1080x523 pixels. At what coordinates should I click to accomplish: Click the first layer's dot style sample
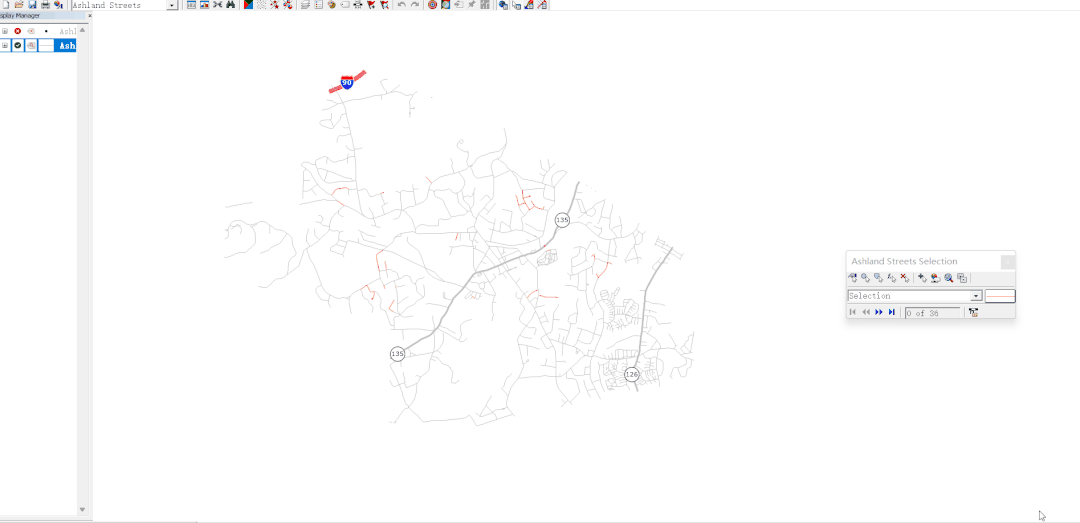click(45, 31)
